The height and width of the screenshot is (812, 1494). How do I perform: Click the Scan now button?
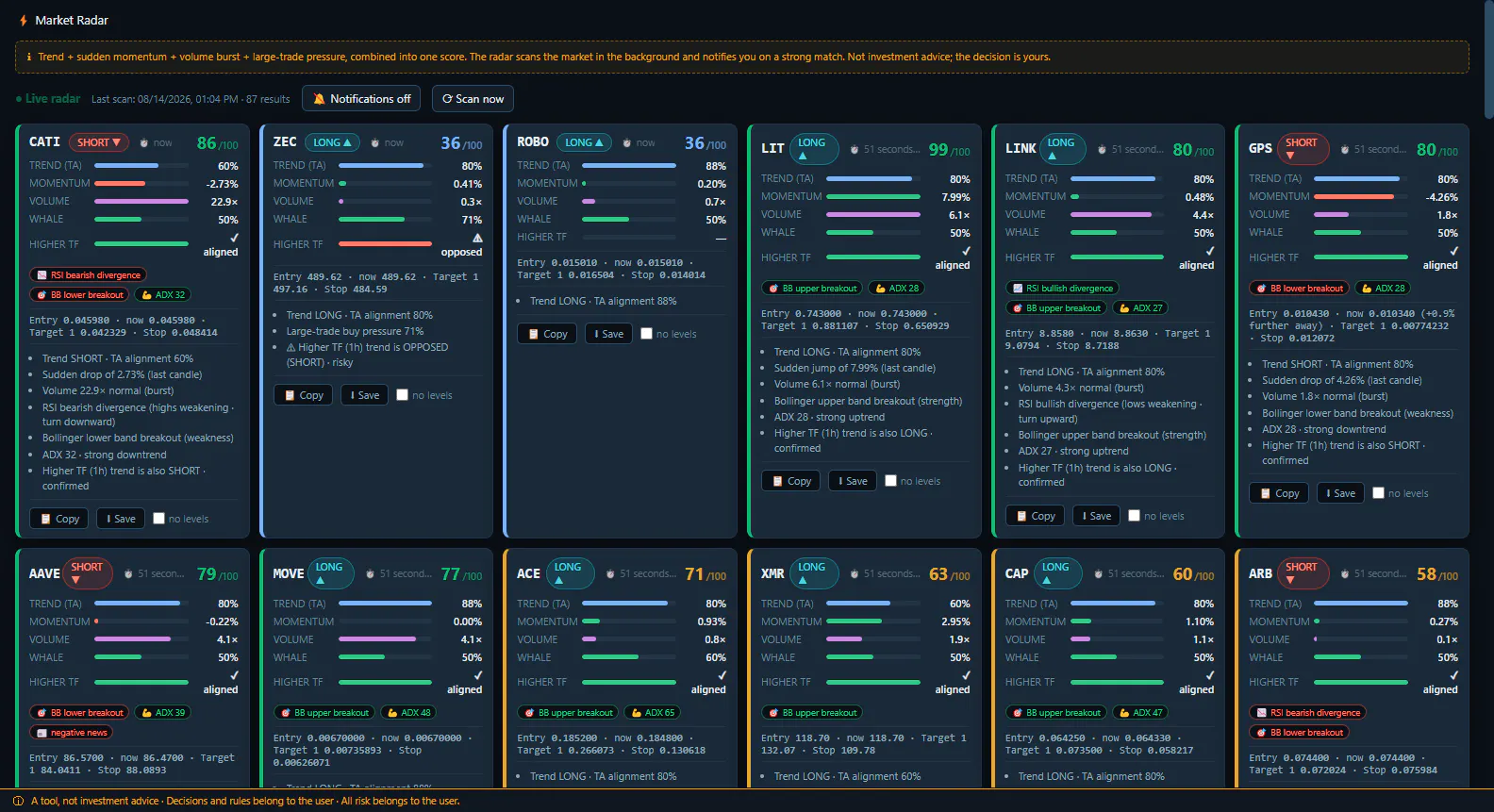point(473,99)
